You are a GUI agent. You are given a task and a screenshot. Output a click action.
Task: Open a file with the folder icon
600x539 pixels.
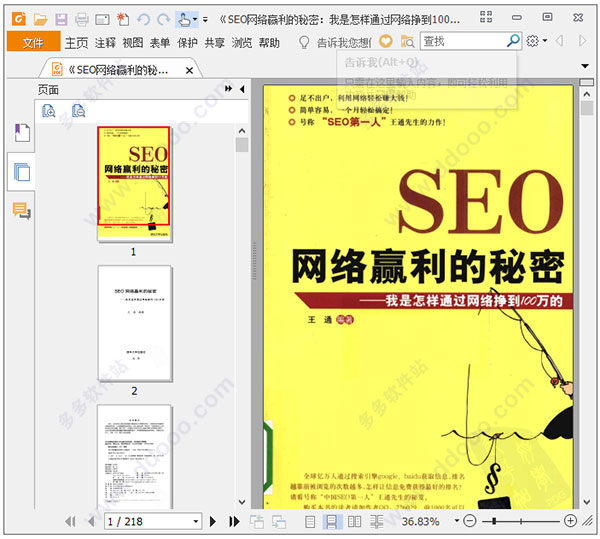(40, 19)
